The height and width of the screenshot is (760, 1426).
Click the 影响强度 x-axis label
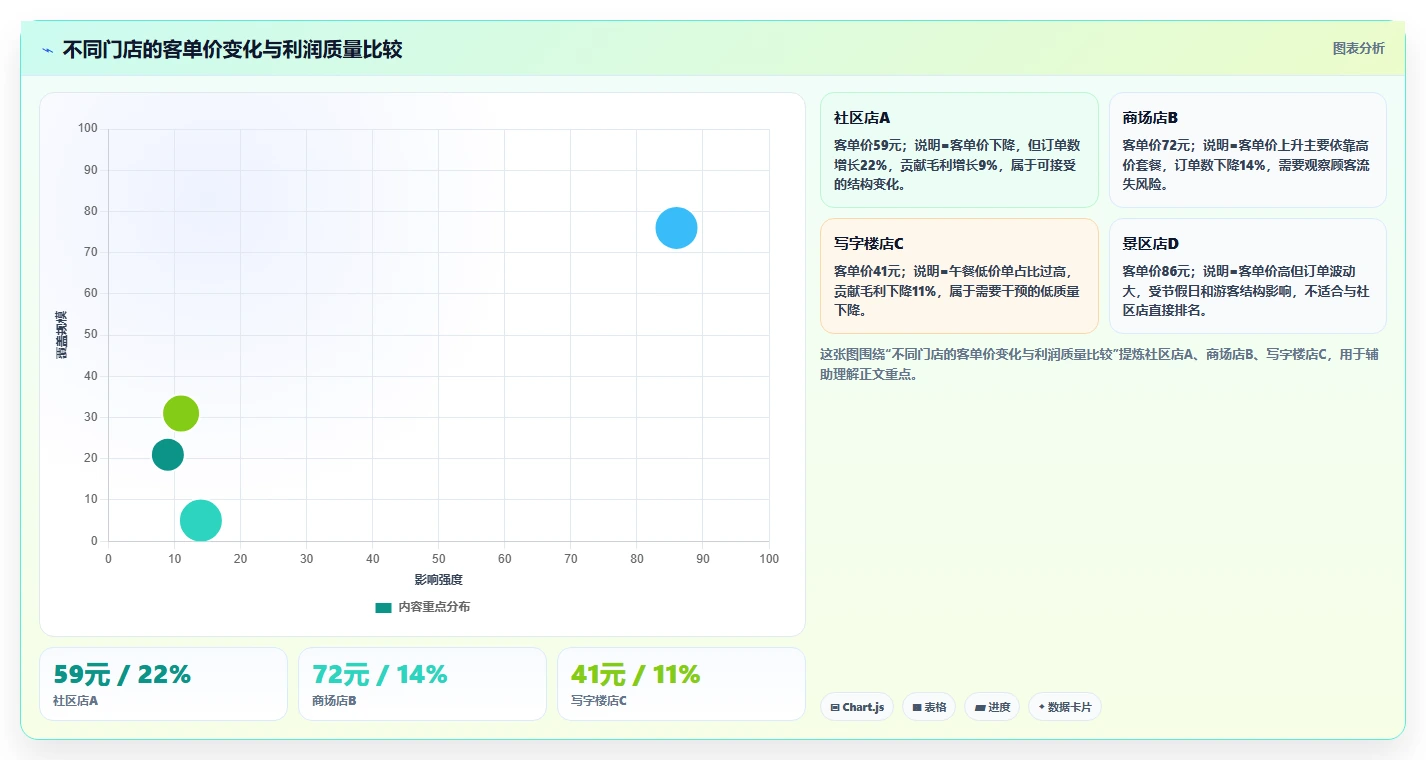(x=439, y=580)
